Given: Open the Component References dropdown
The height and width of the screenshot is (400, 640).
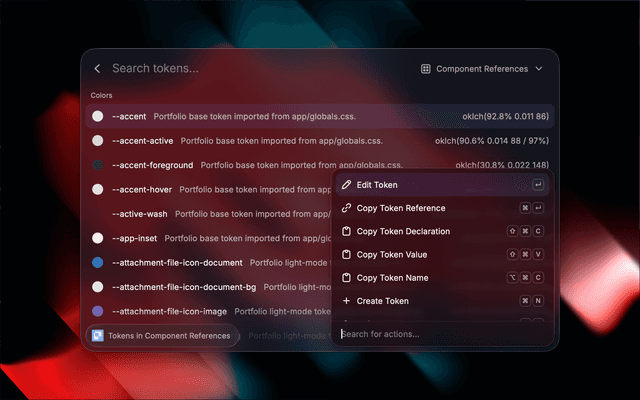Looking at the screenshot, I should [482, 69].
